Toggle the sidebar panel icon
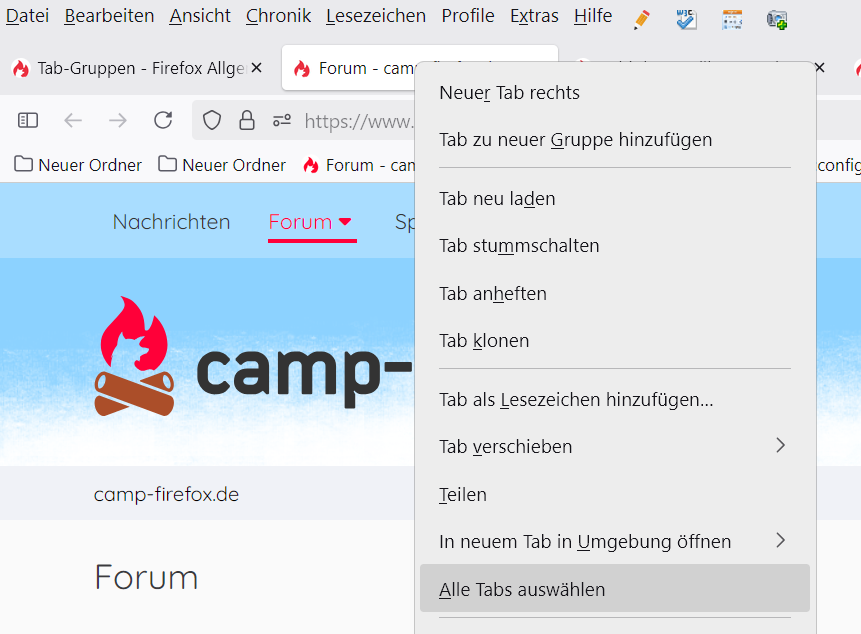Screen dimensions: 861x634 (x=28, y=120)
